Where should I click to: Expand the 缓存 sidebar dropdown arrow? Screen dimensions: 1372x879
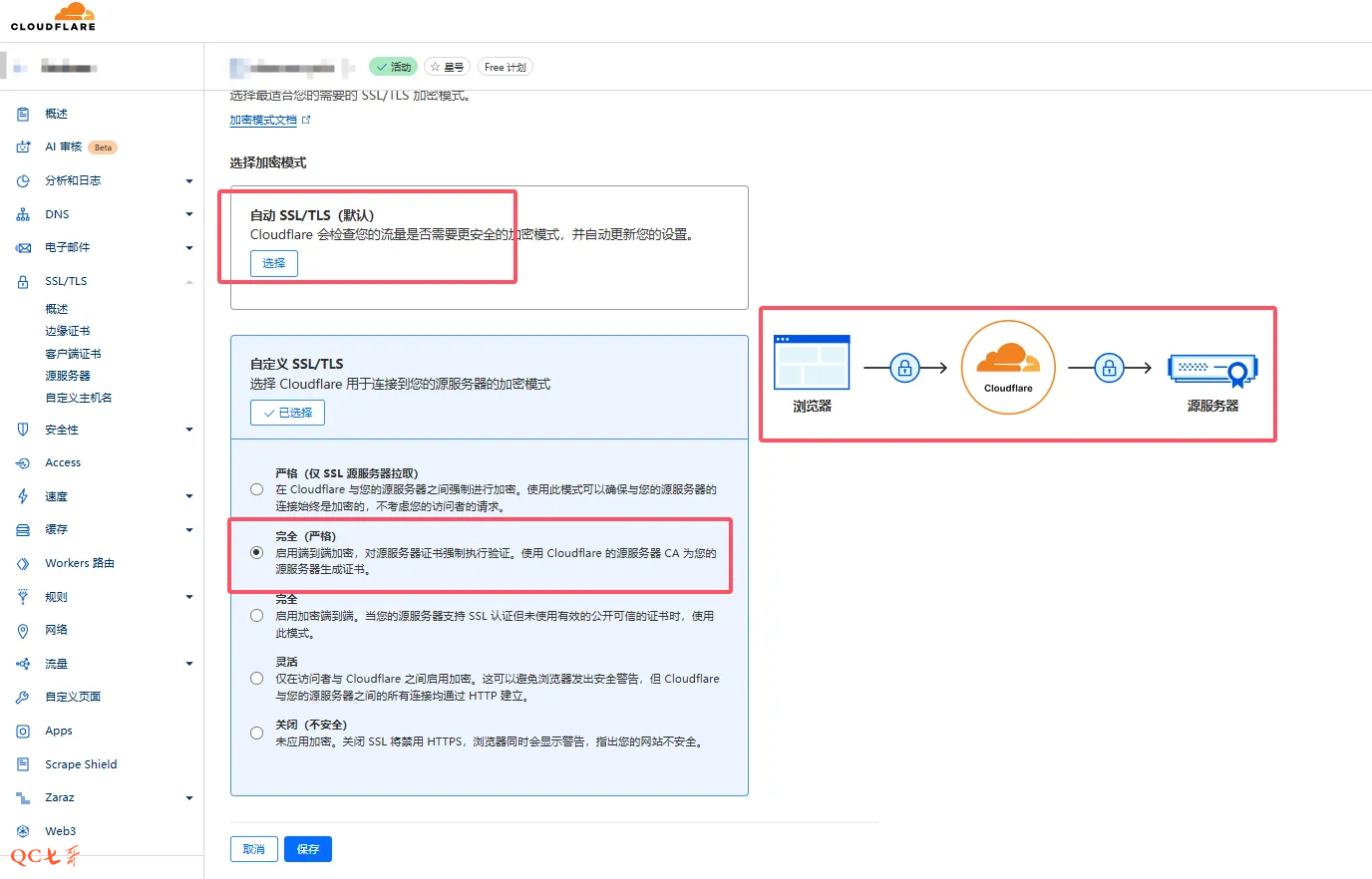coord(189,530)
